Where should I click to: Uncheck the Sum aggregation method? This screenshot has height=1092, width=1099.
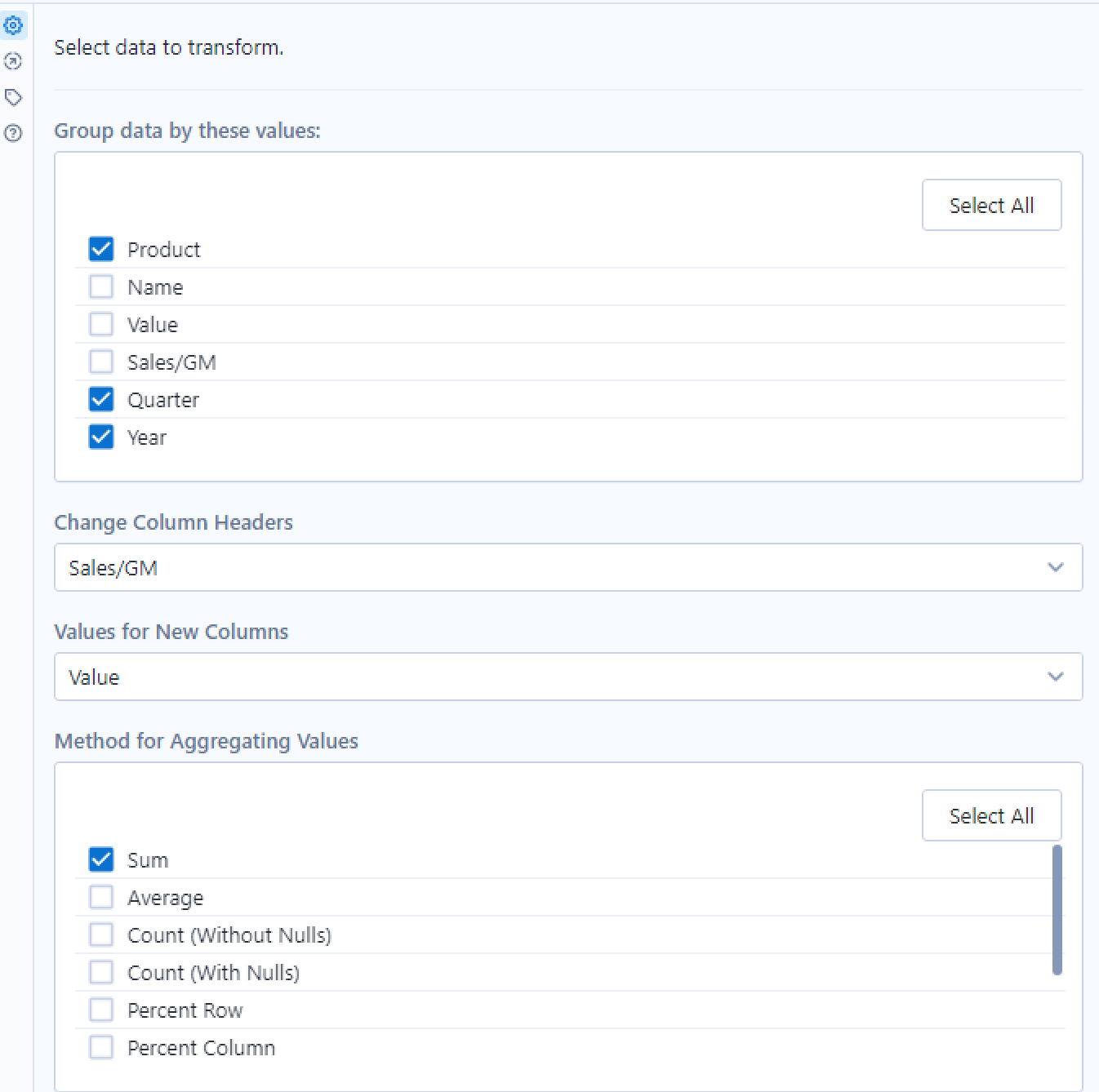pos(101,859)
